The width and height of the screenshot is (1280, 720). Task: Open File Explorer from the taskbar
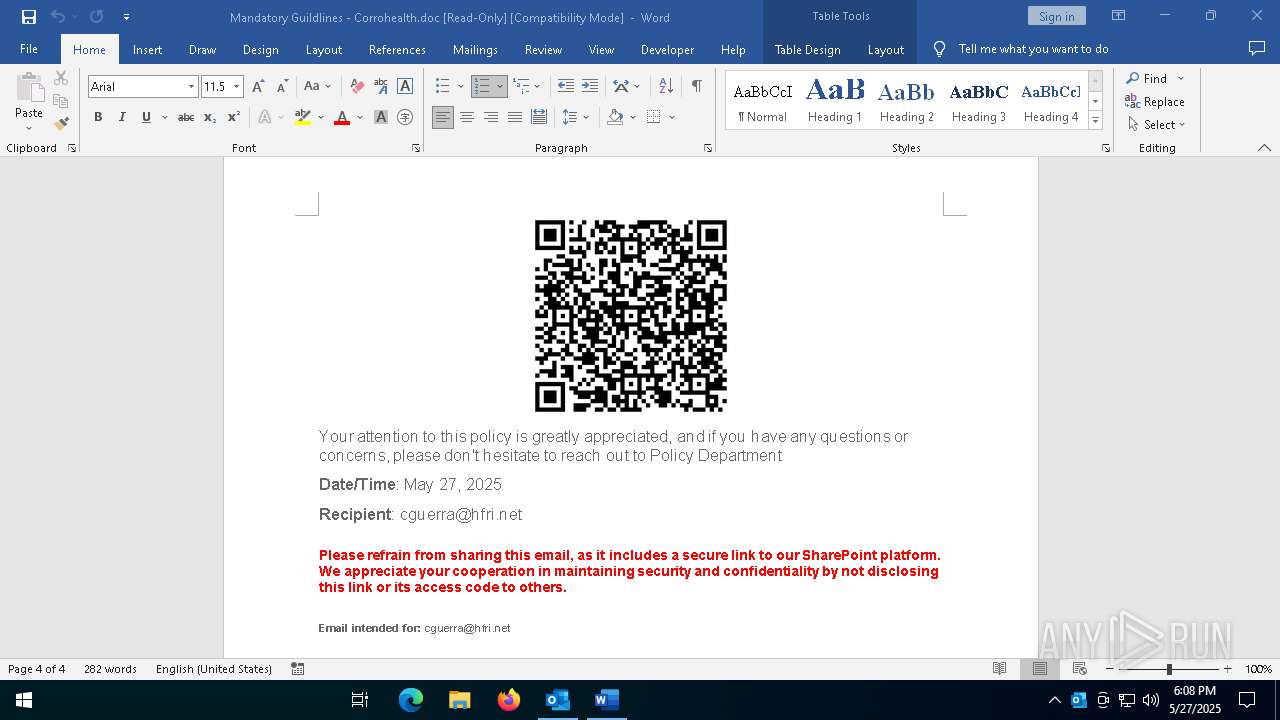tap(460, 700)
